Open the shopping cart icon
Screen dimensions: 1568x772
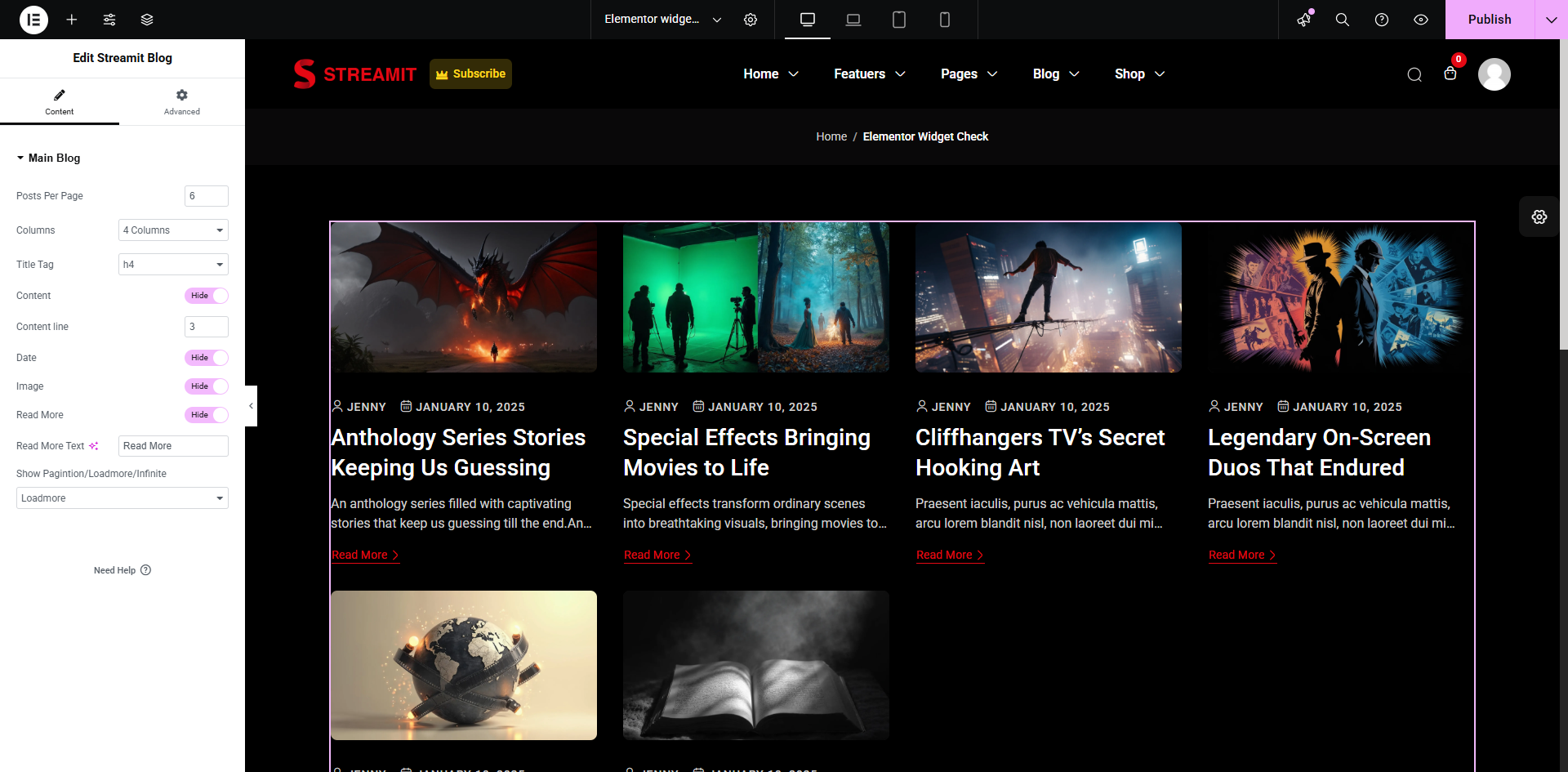click(x=1450, y=74)
